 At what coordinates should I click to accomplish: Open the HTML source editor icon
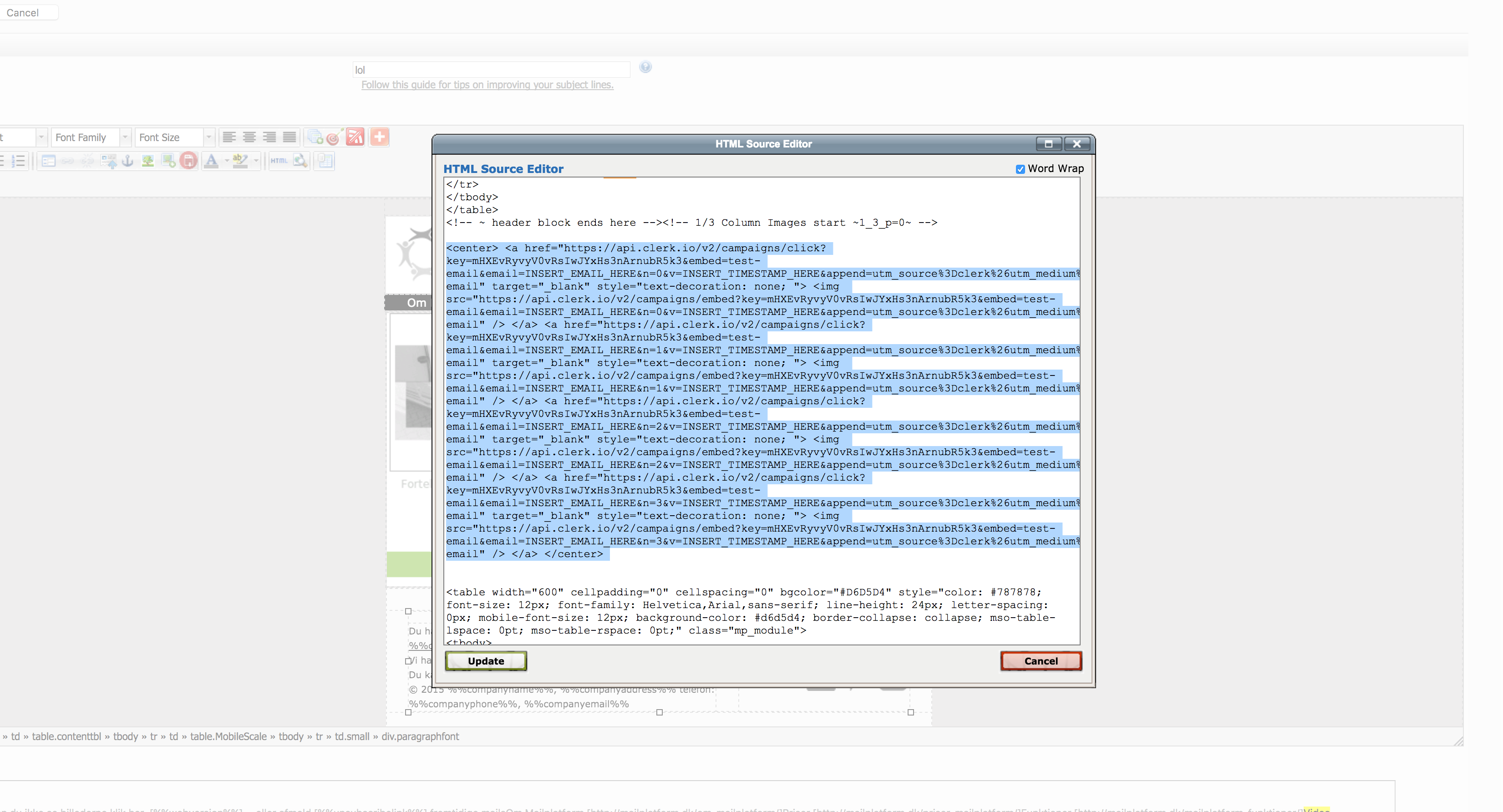[x=279, y=161]
